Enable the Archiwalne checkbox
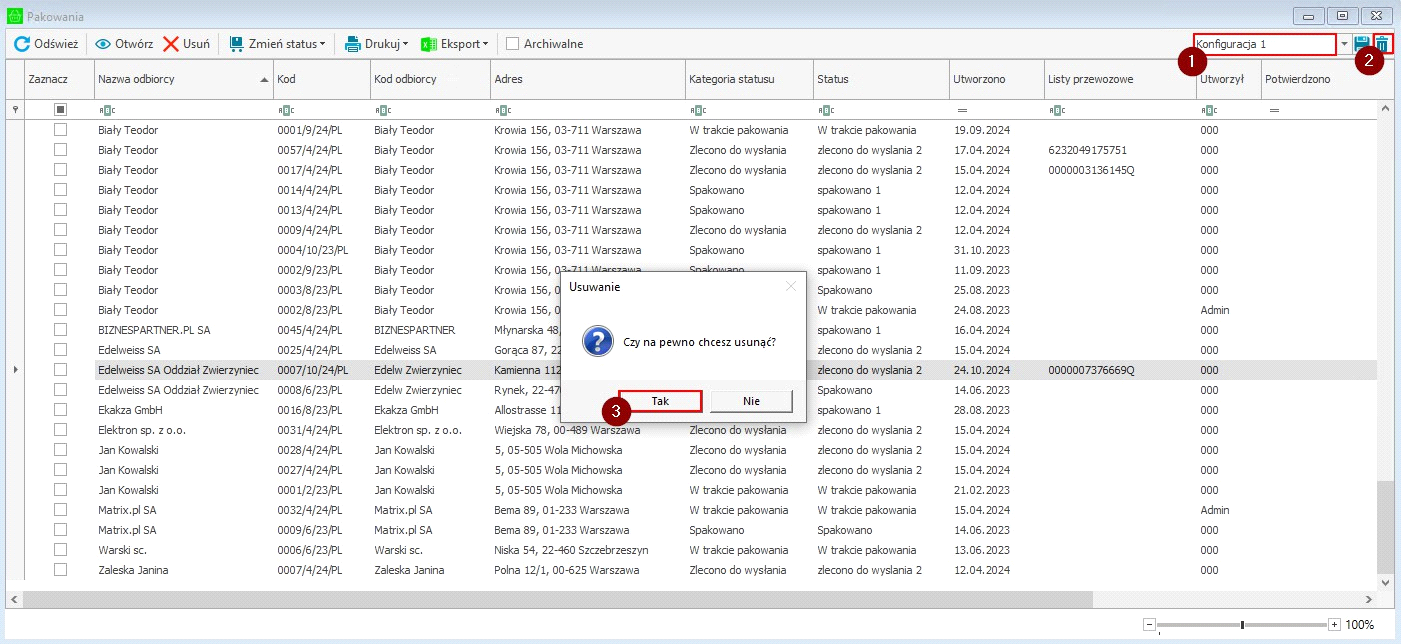 click(512, 44)
